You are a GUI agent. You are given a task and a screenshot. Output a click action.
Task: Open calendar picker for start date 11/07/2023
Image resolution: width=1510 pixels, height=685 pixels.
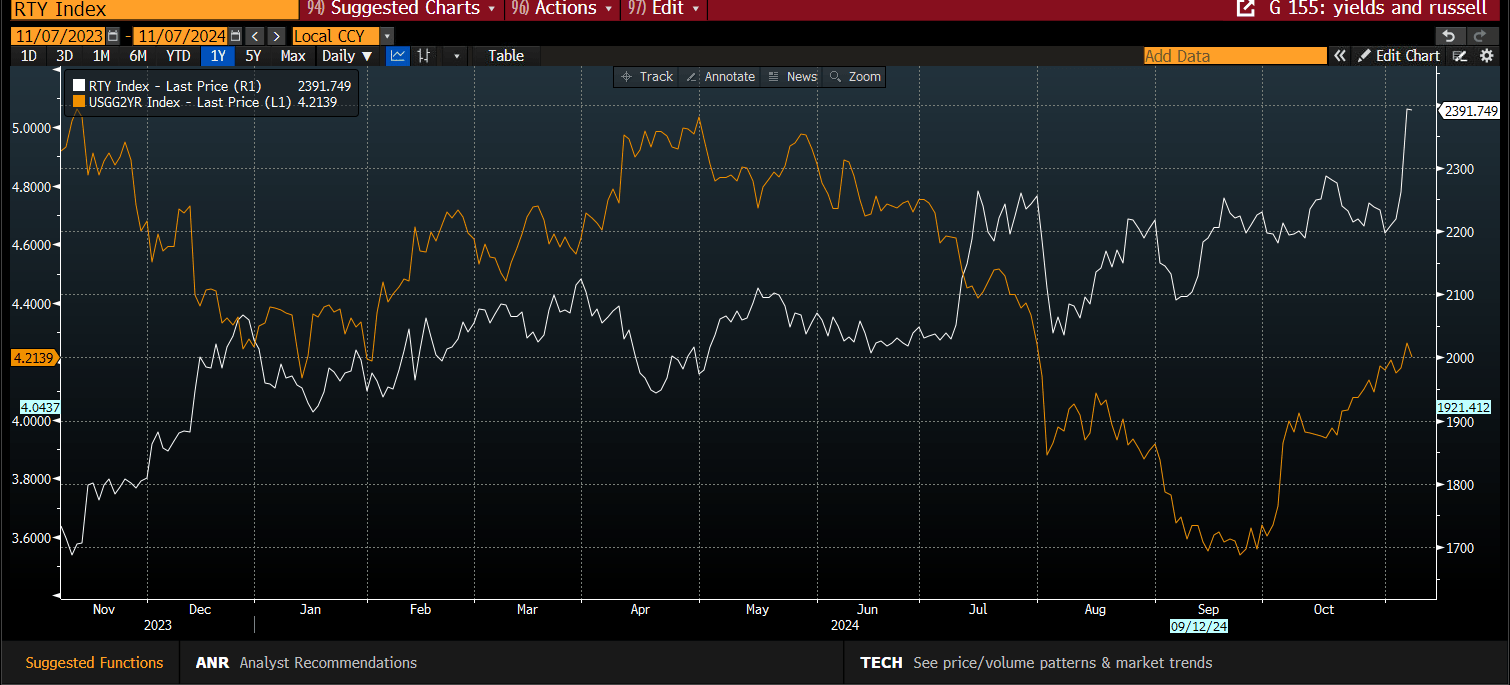113,36
